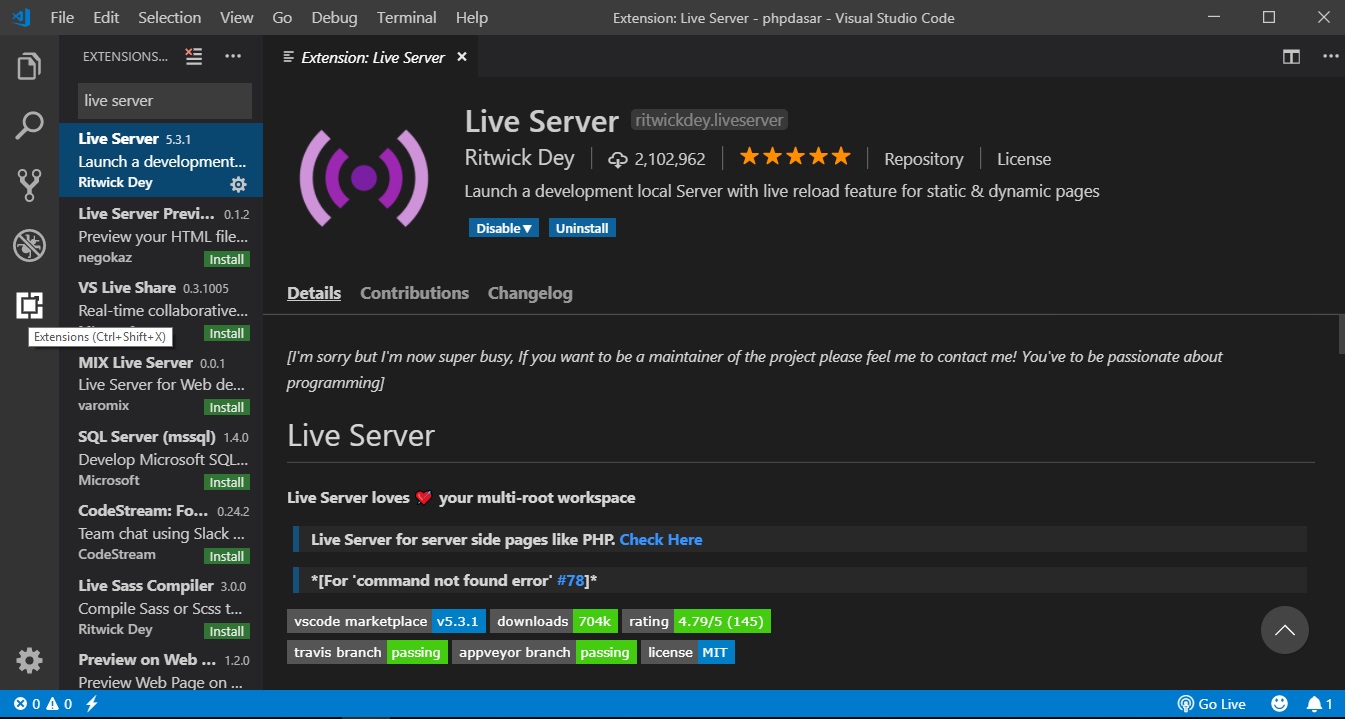Click the purple Live Server extension logo

(364, 177)
